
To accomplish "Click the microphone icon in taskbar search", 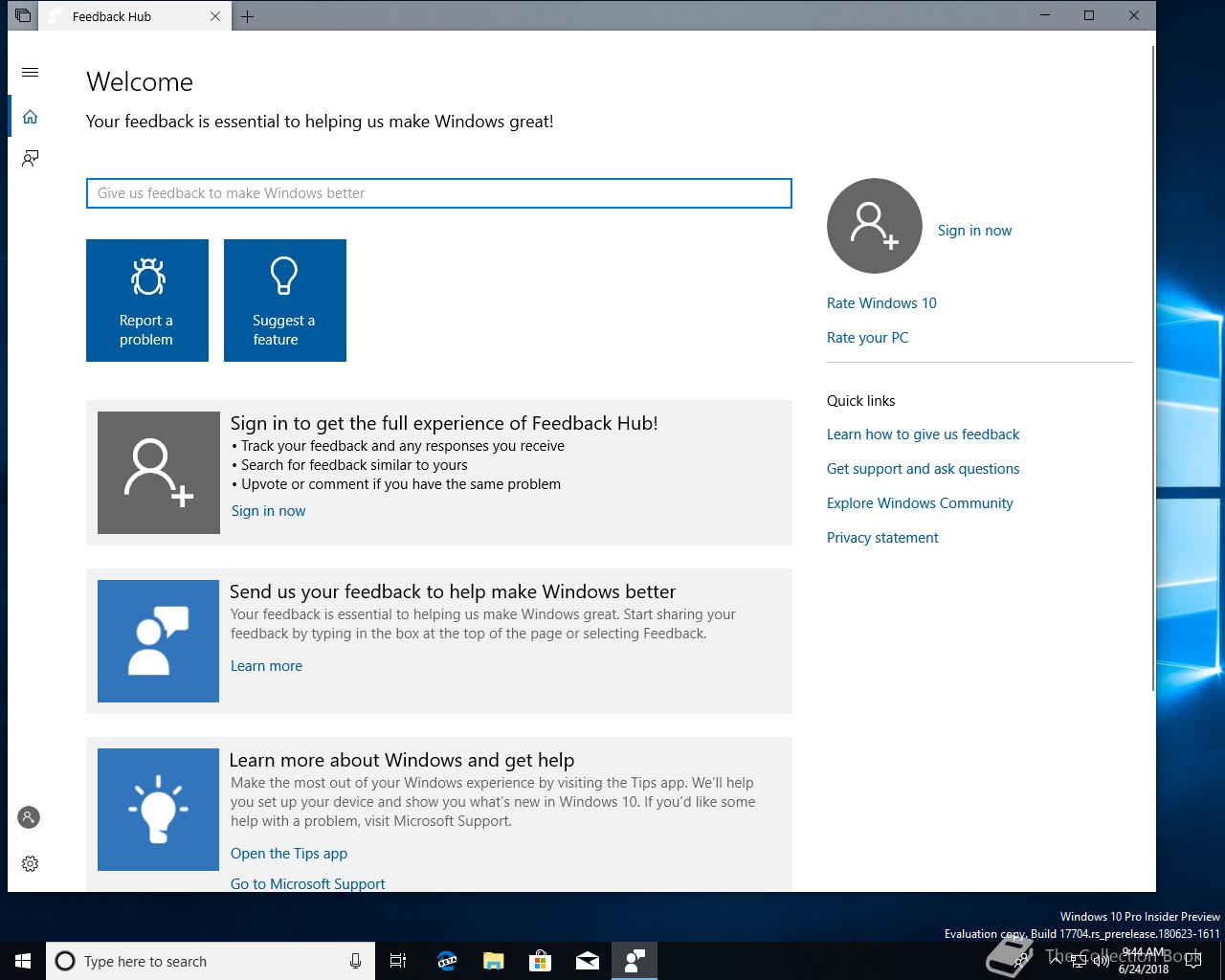I will [355, 961].
